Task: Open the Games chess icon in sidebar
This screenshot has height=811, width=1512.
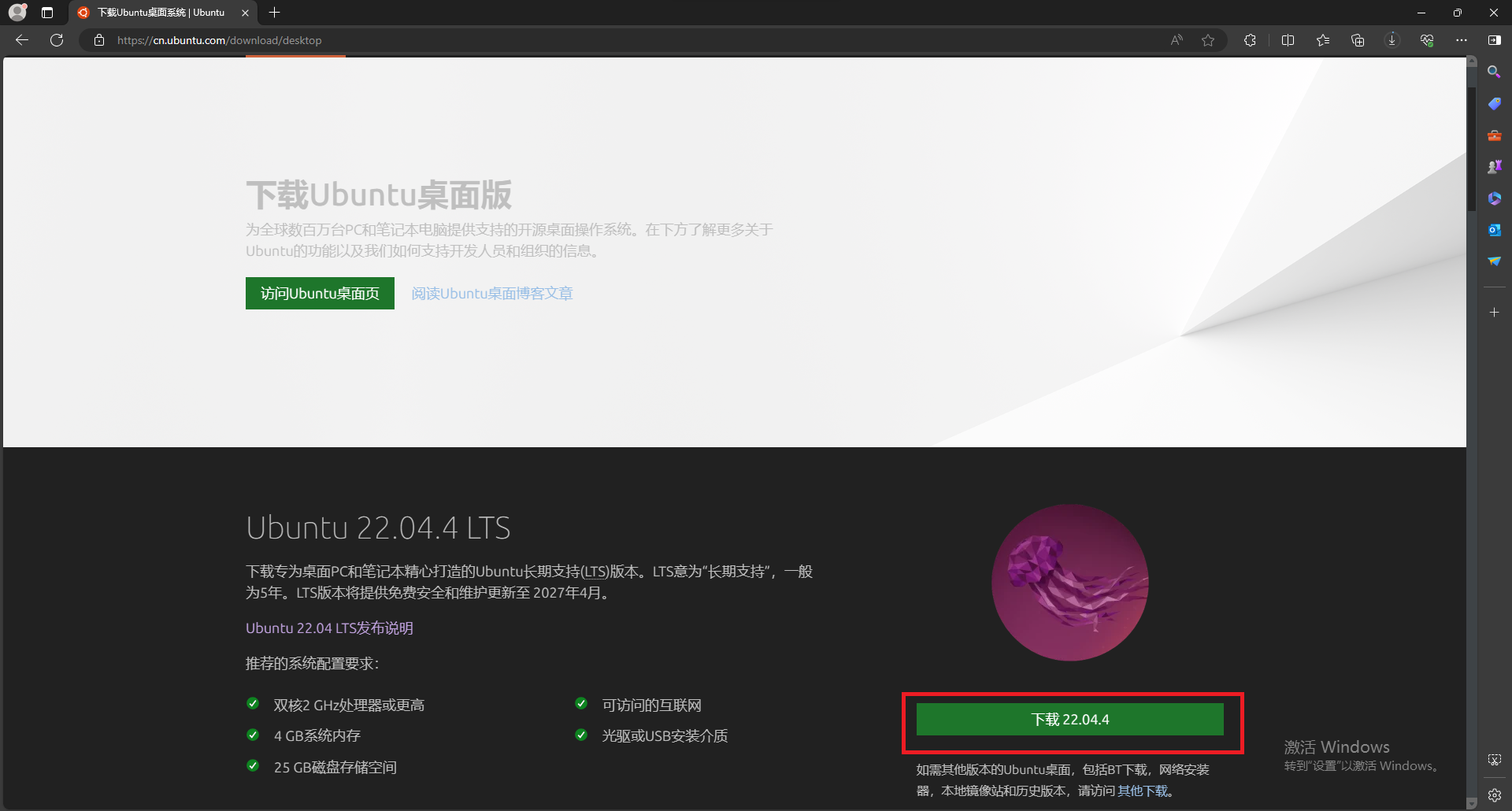Action: (1494, 167)
